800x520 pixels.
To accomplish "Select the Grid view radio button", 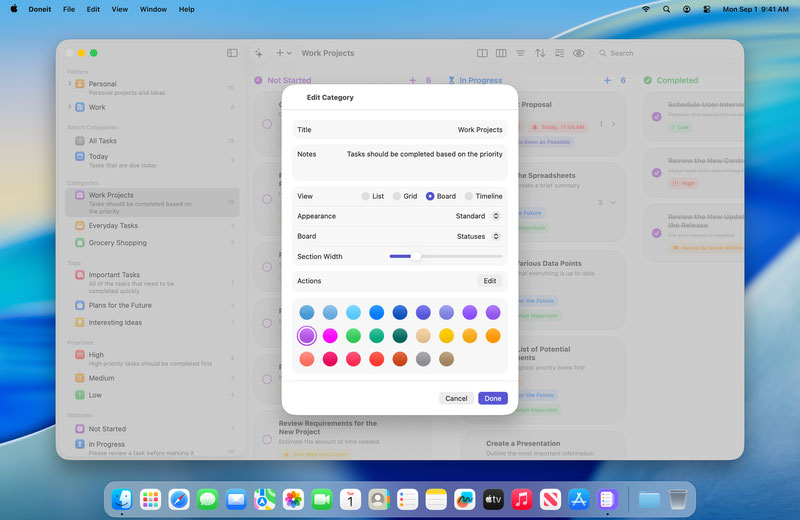I will [397, 196].
